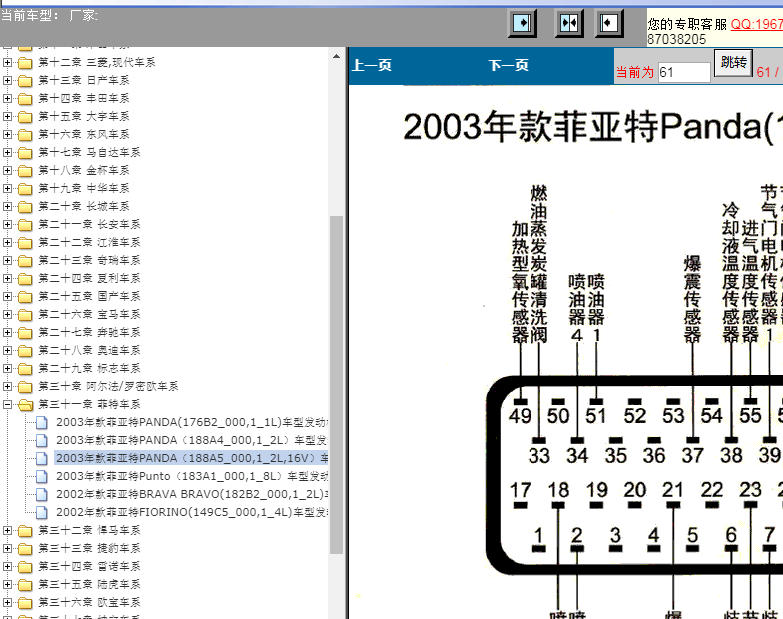Image resolution: width=783 pixels, height=619 pixels.
Task: Click page icon of Punto（183A1_000,1_8L）document
Action: click(42, 476)
